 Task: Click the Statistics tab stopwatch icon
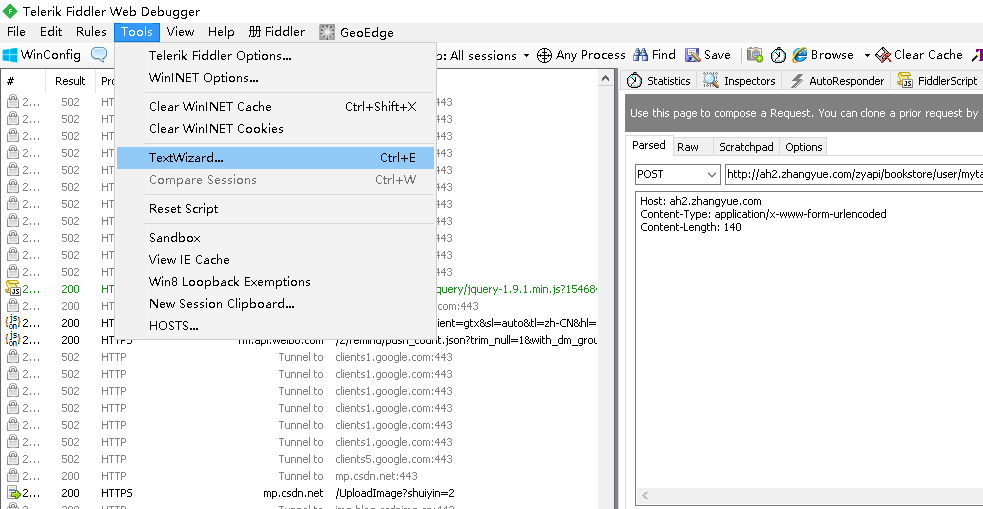[634, 81]
